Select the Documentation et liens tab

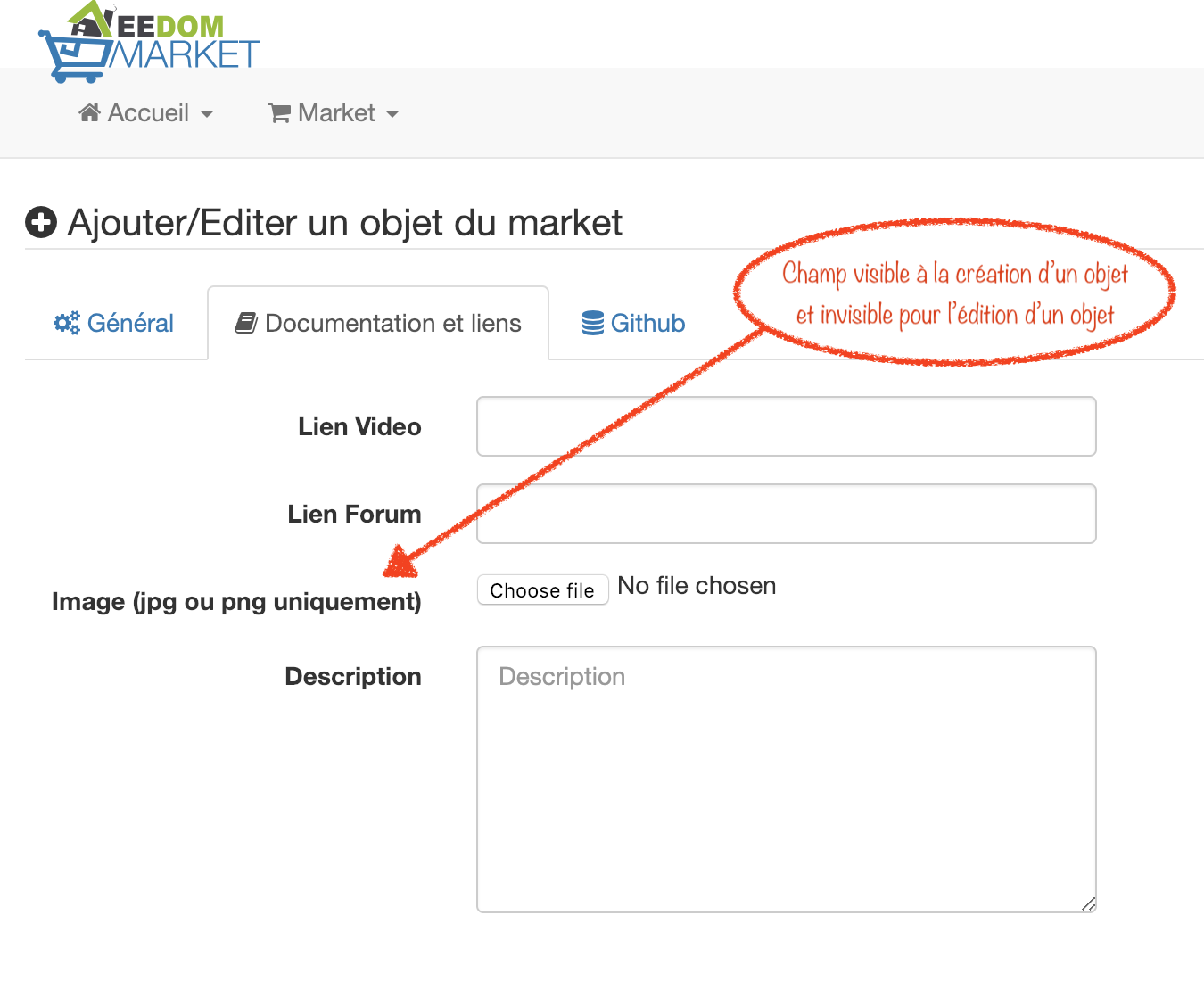(378, 323)
